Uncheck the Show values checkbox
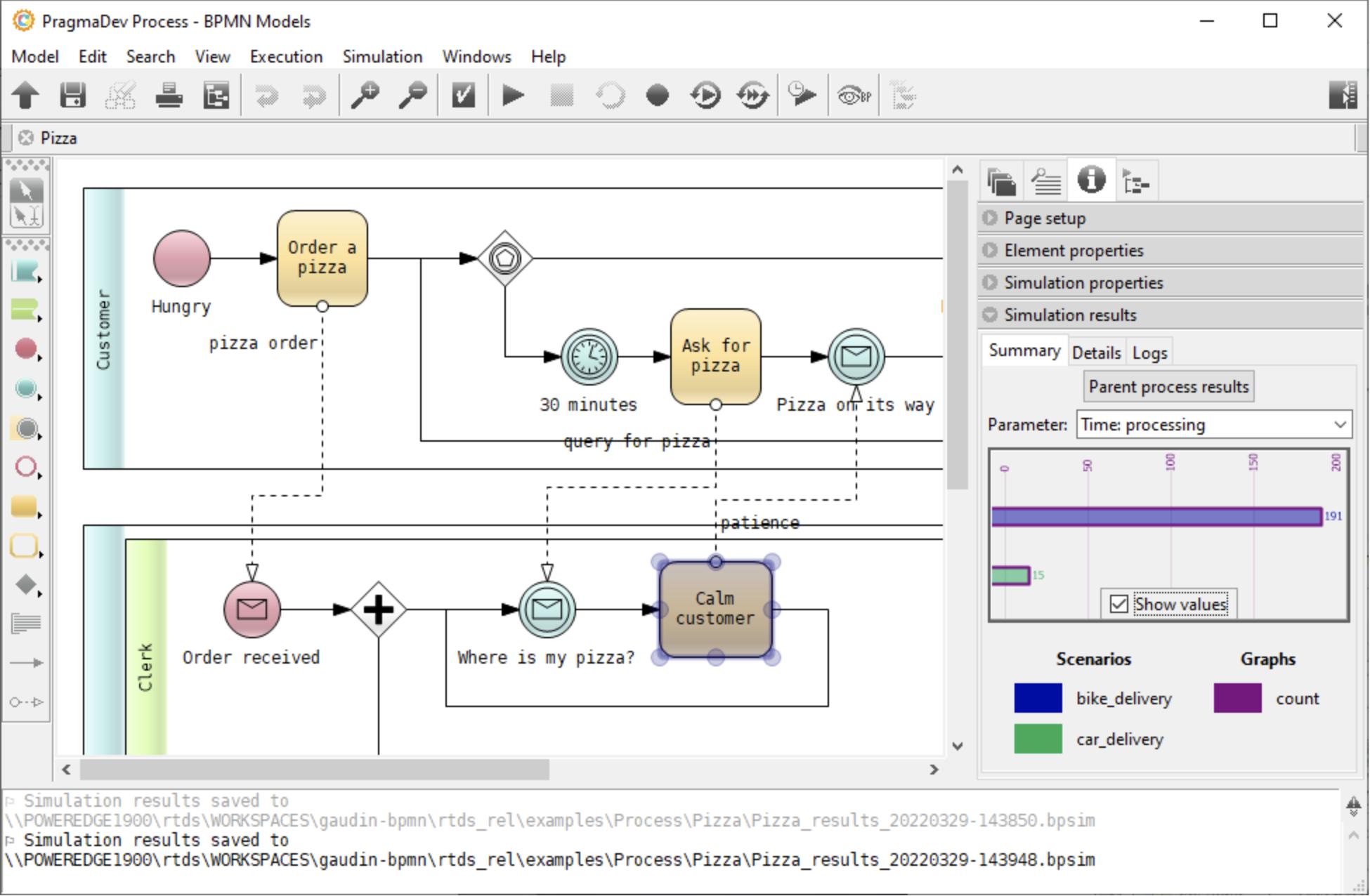 pyautogui.click(x=1118, y=604)
